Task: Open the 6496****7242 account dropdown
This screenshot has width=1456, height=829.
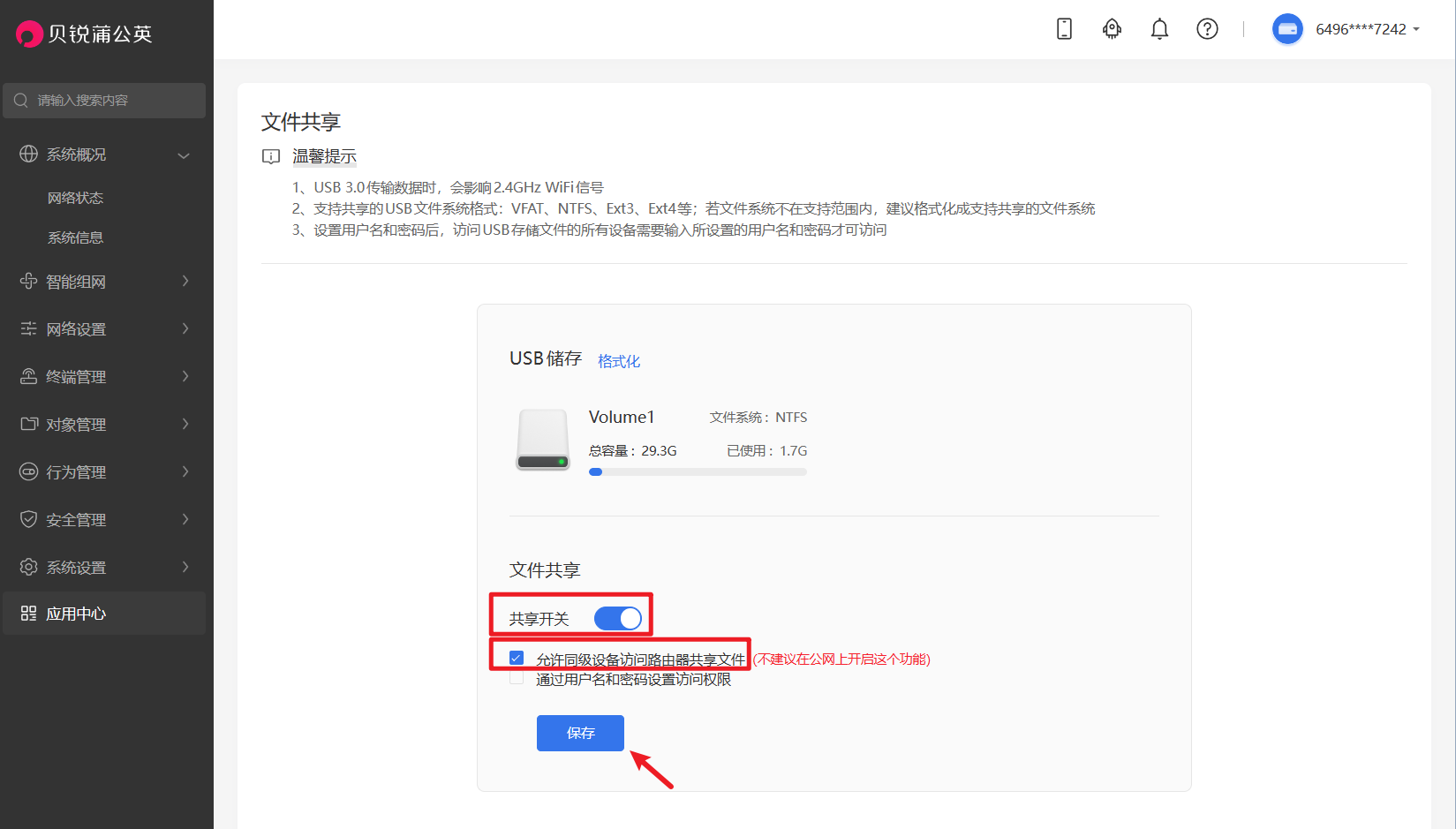Action: pos(1367,29)
